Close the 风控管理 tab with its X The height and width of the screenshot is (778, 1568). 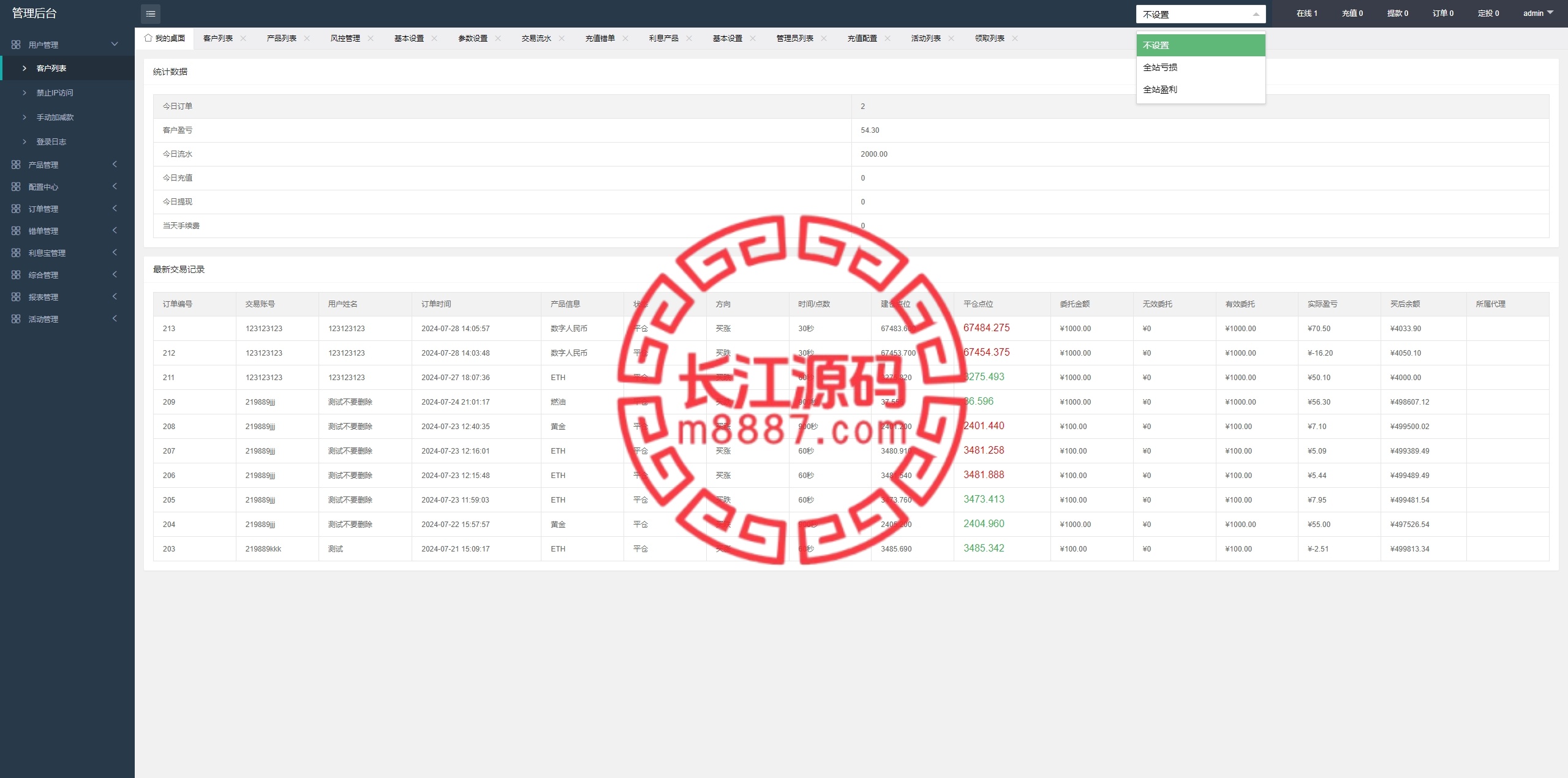371,38
